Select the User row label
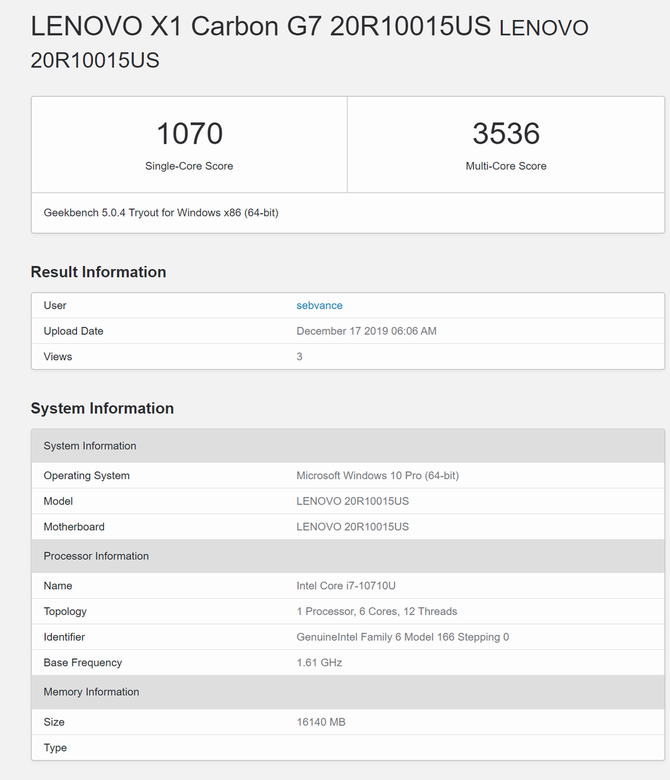Image resolution: width=670 pixels, height=780 pixels. click(x=55, y=305)
